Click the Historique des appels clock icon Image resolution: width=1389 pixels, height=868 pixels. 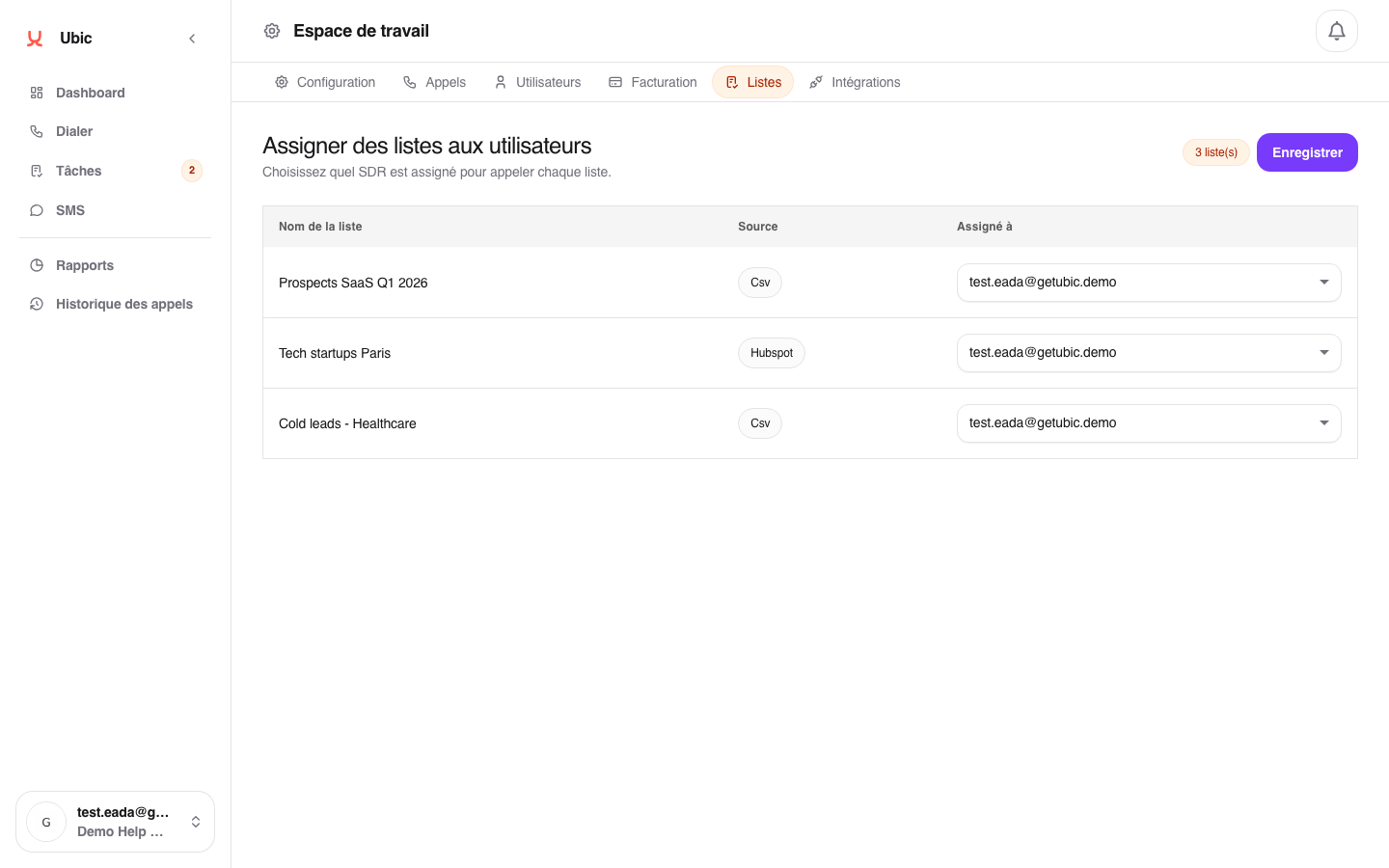[x=37, y=304]
